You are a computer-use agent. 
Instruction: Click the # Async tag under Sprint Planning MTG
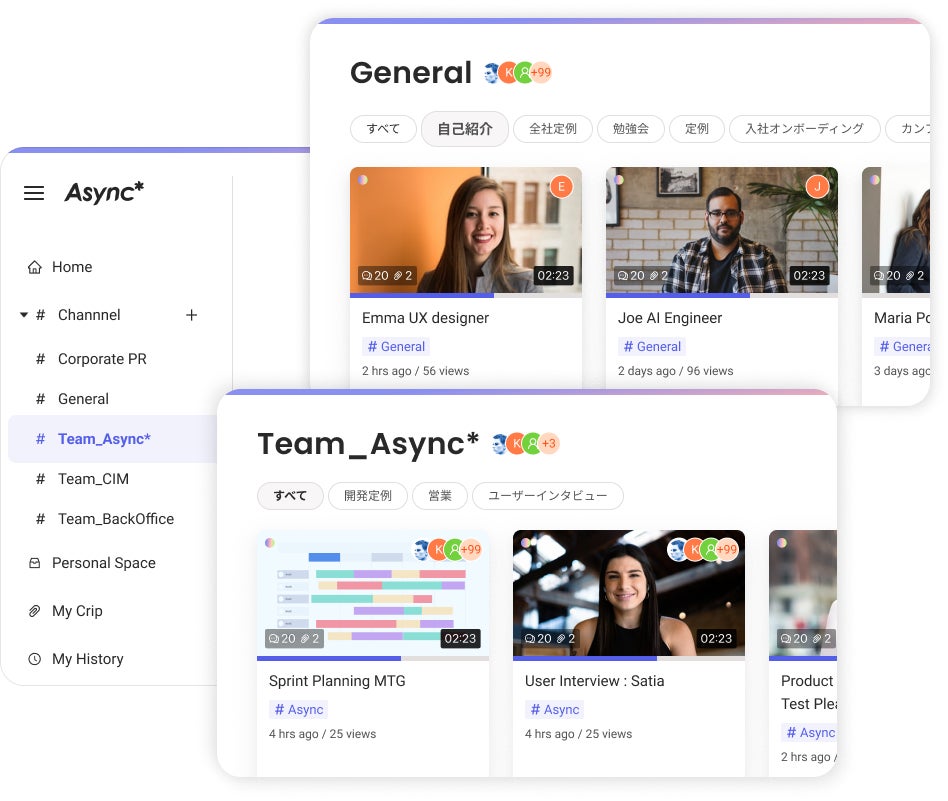(299, 709)
